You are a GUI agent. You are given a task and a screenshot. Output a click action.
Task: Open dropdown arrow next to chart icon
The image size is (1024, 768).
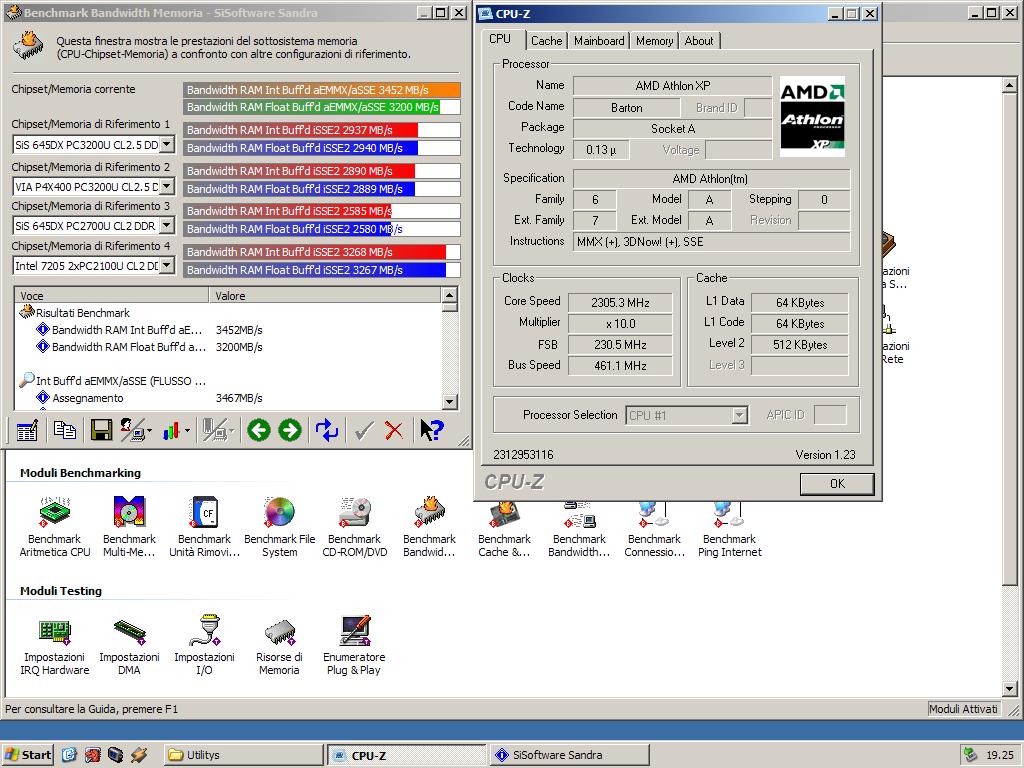point(187,431)
